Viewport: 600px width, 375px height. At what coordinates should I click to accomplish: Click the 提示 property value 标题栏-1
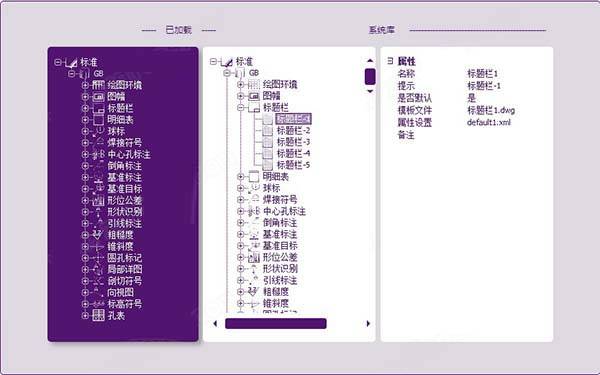coord(484,86)
